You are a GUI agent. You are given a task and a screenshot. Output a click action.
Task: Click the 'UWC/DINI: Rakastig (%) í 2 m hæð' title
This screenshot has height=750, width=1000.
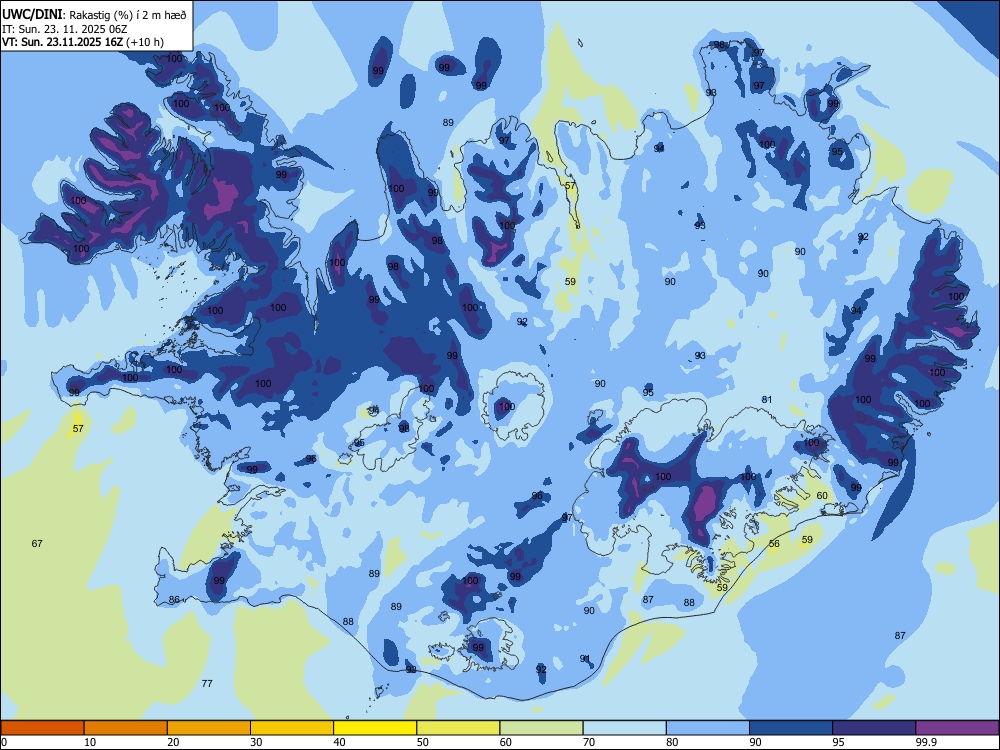pos(94,15)
